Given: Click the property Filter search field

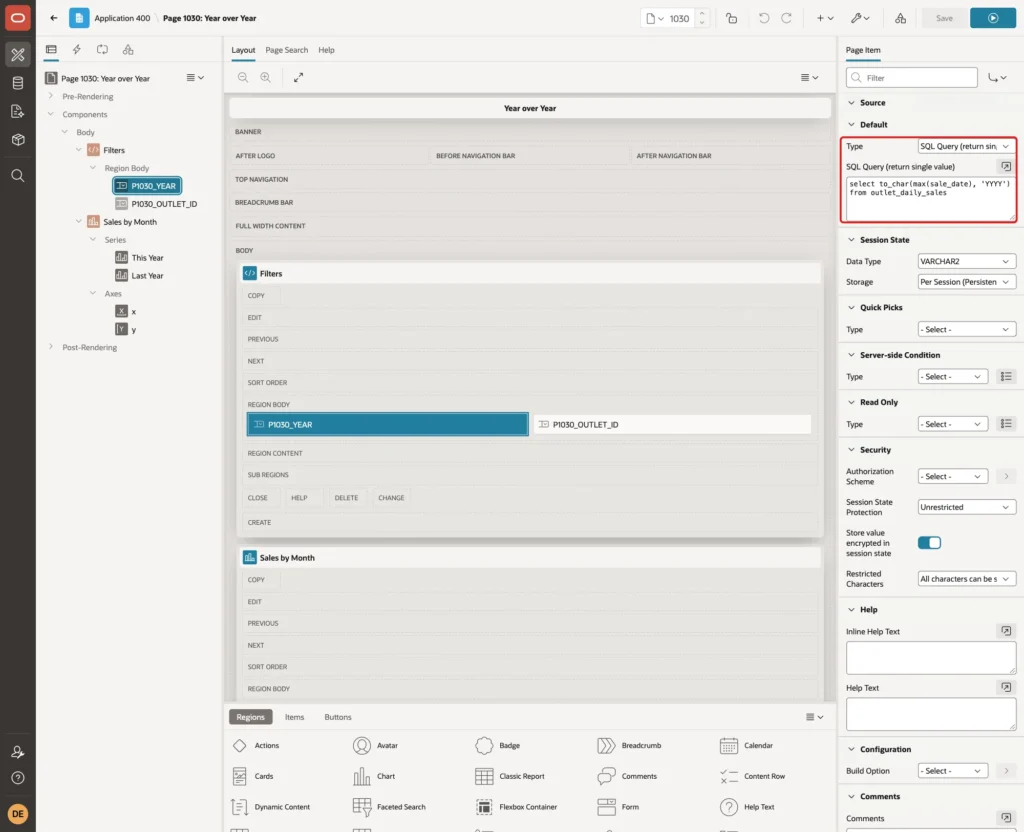Looking at the screenshot, I should click(912, 78).
